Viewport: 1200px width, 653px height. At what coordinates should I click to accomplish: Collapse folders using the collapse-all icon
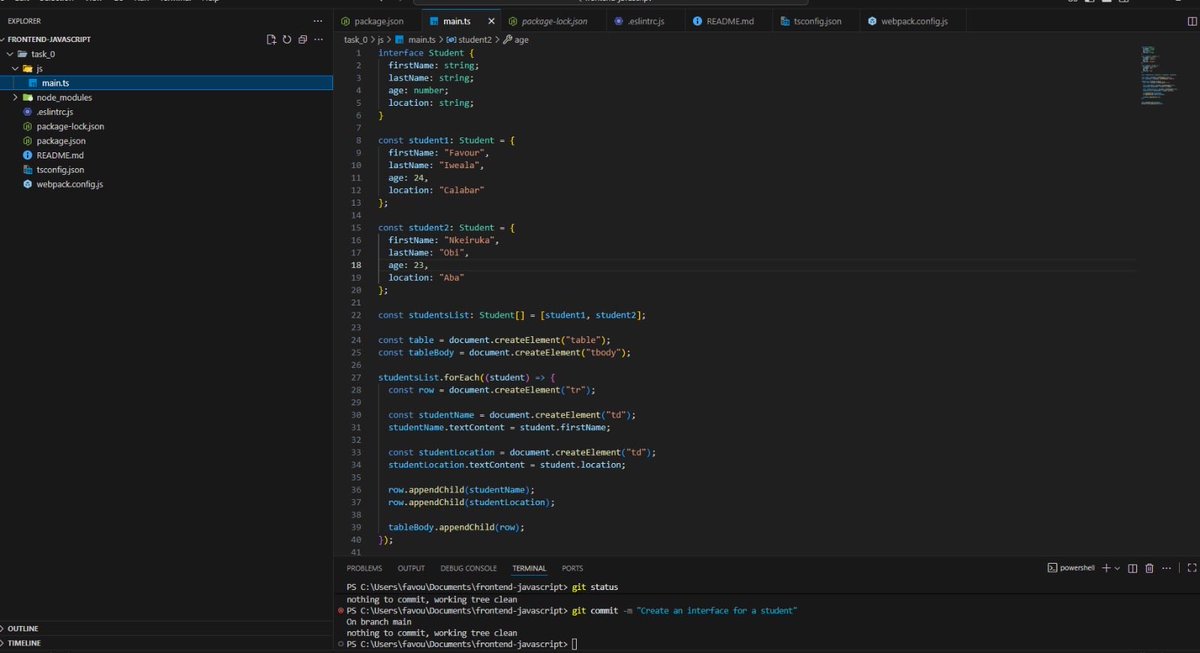coord(302,38)
